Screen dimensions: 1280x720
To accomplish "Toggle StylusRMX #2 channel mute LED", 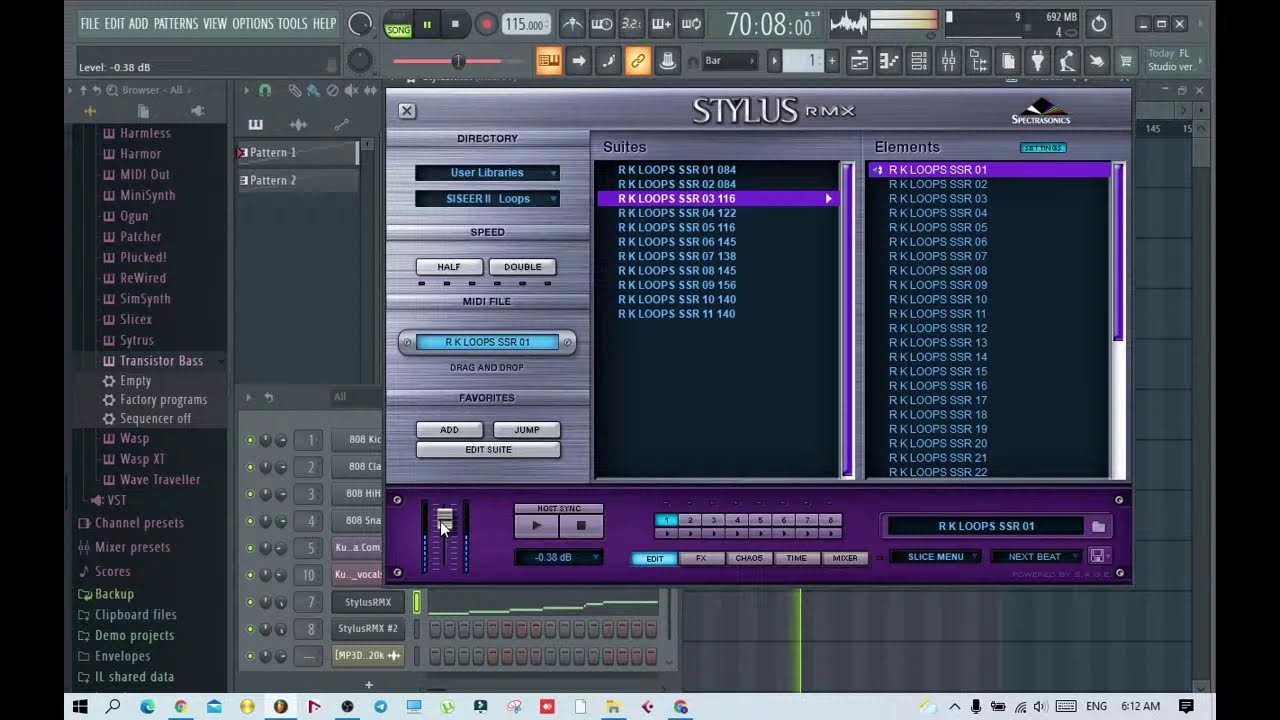I will (250, 629).
